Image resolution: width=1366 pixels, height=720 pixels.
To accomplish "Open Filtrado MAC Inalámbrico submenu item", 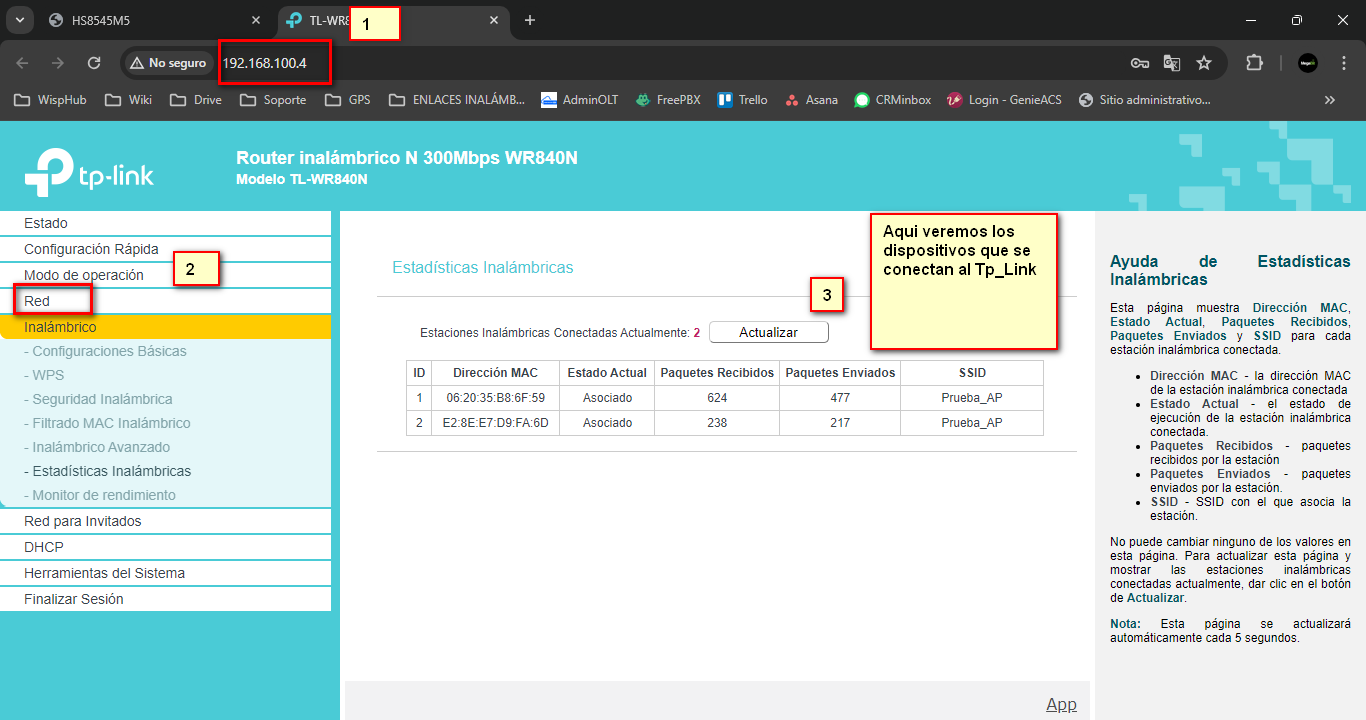I will coord(107,423).
